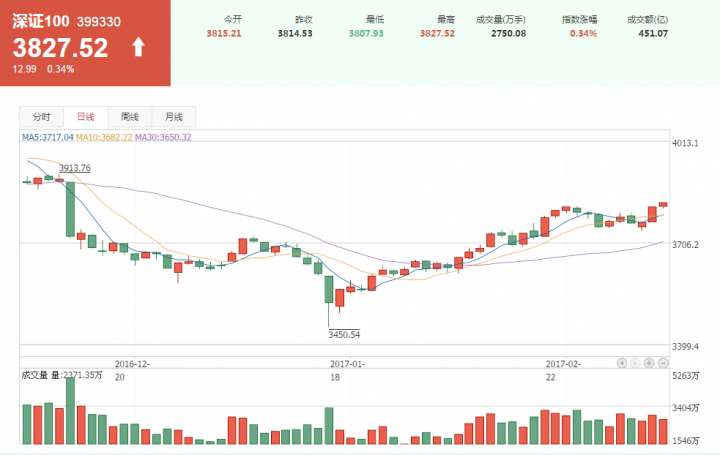Switch to the 分时 tab

pos(41,117)
